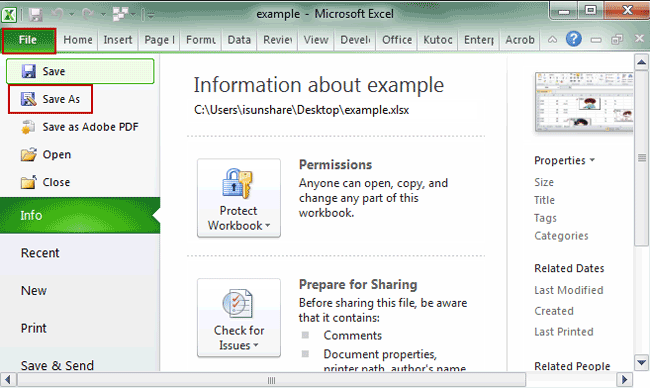The width and height of the screenshot is (650, 388).
Task: Open the Enterprise ribbon tab
Action: (x=479, y=40)
